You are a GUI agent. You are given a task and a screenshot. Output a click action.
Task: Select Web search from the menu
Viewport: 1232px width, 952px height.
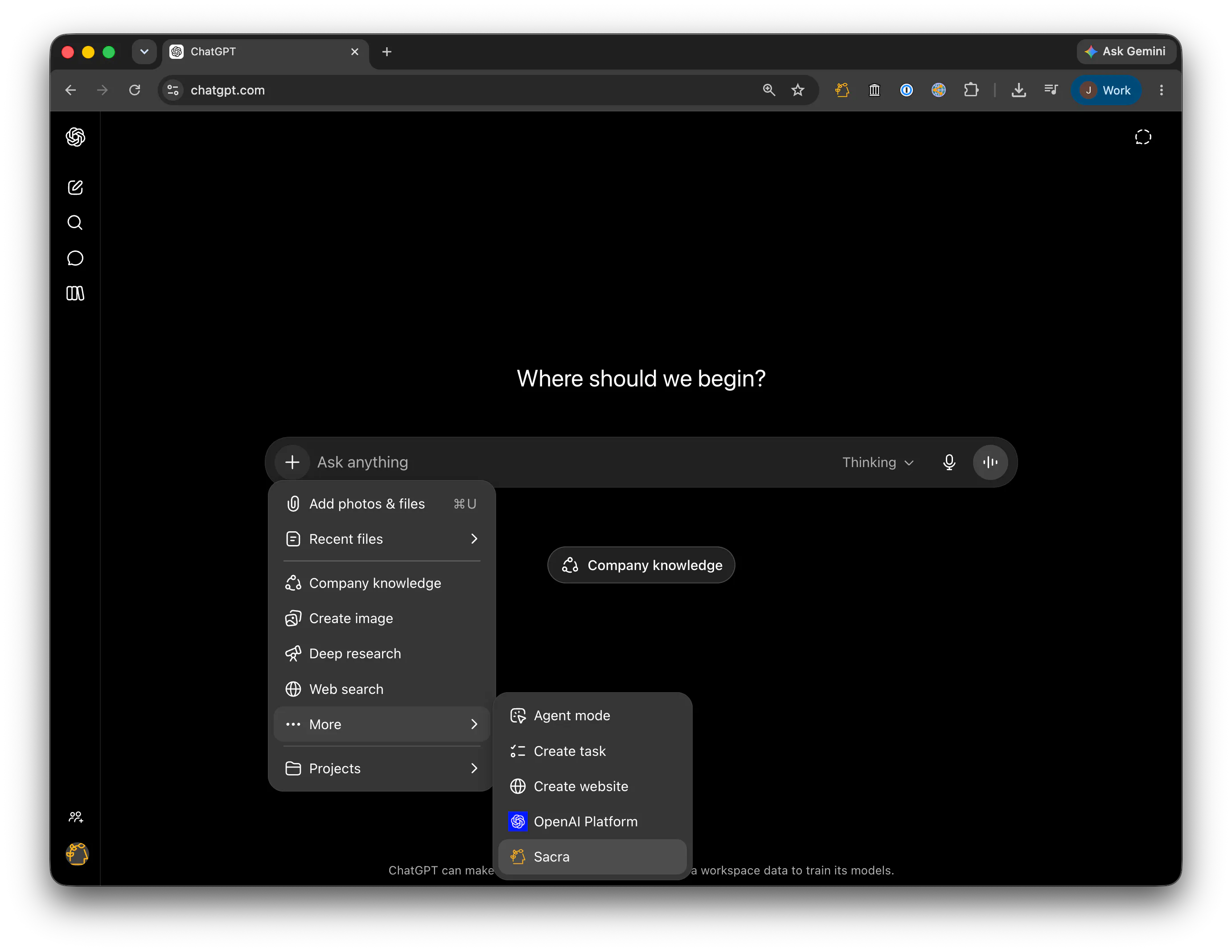pos(382,689)
